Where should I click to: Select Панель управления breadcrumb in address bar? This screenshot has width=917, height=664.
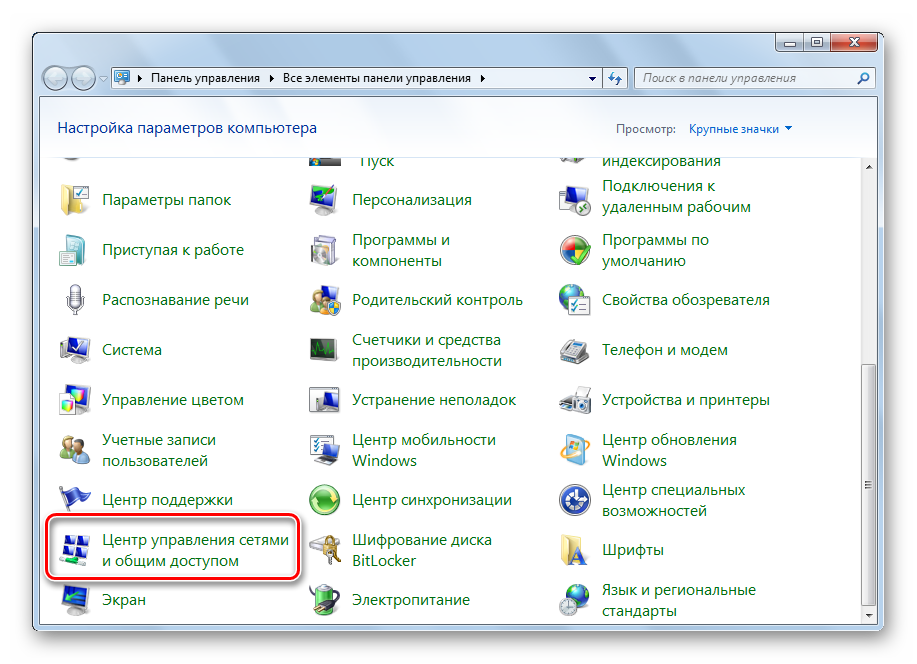click(204, 78)
